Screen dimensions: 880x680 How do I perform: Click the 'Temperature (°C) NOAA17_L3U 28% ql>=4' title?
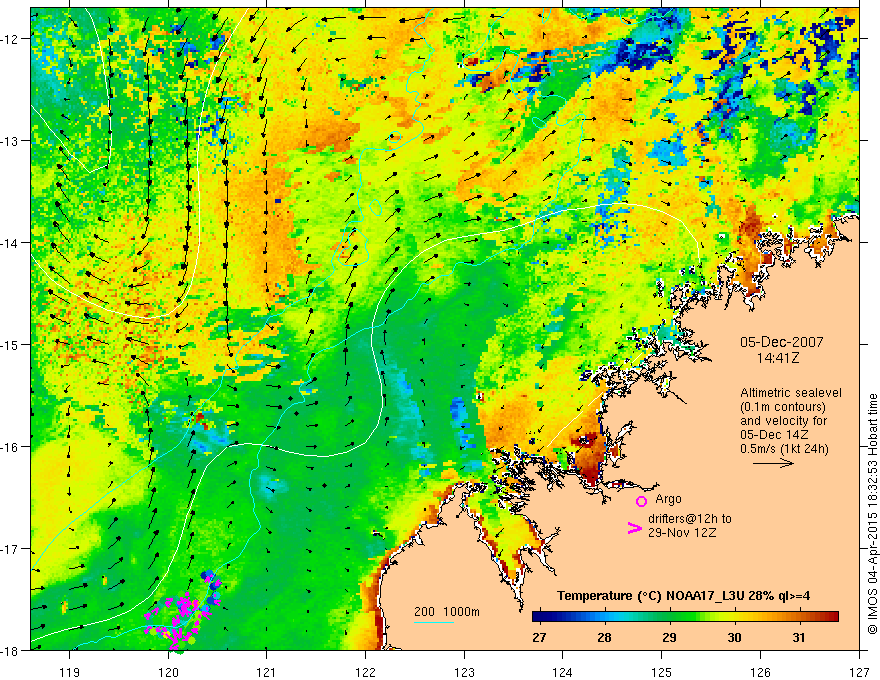683,596
